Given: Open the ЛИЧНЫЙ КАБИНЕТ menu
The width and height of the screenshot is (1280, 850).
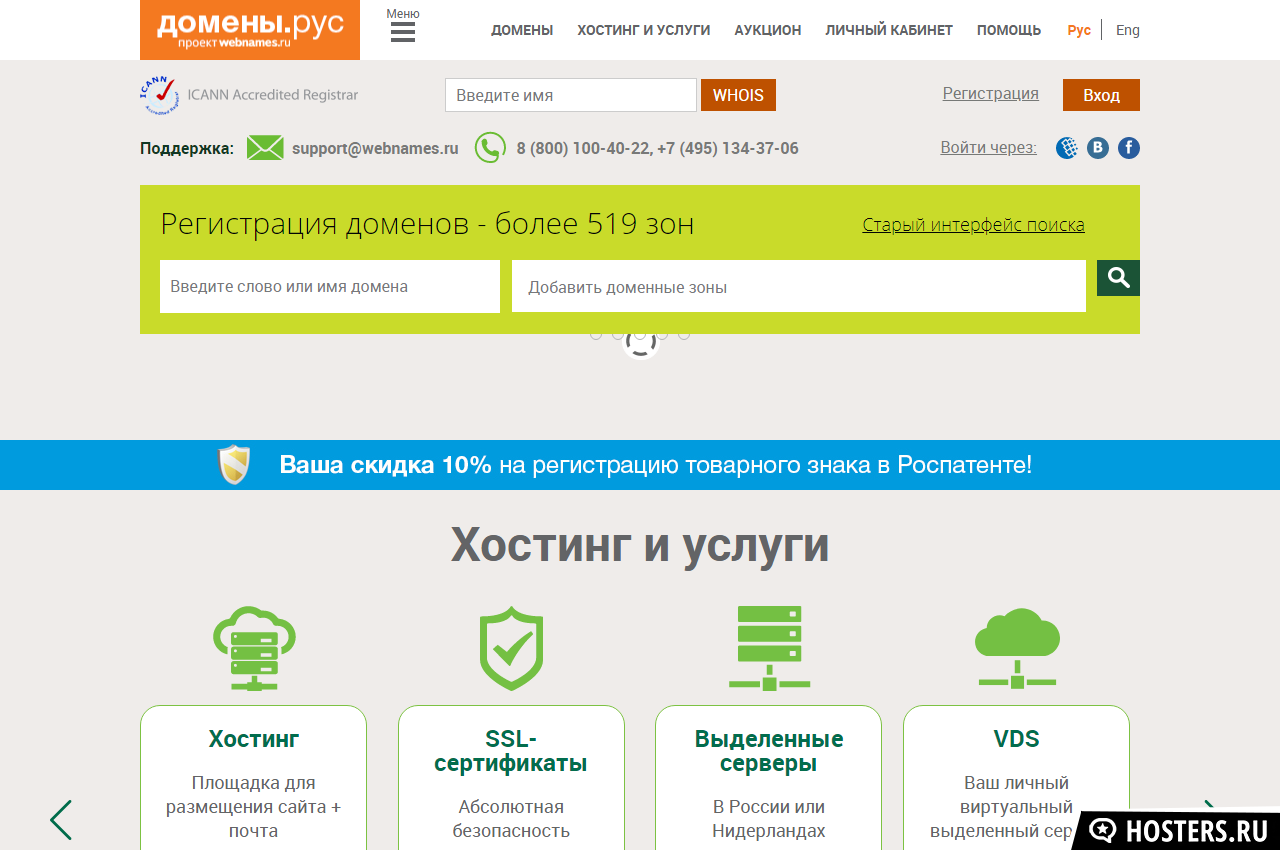Looking at the screenshot, I should [x=889, y=30].
